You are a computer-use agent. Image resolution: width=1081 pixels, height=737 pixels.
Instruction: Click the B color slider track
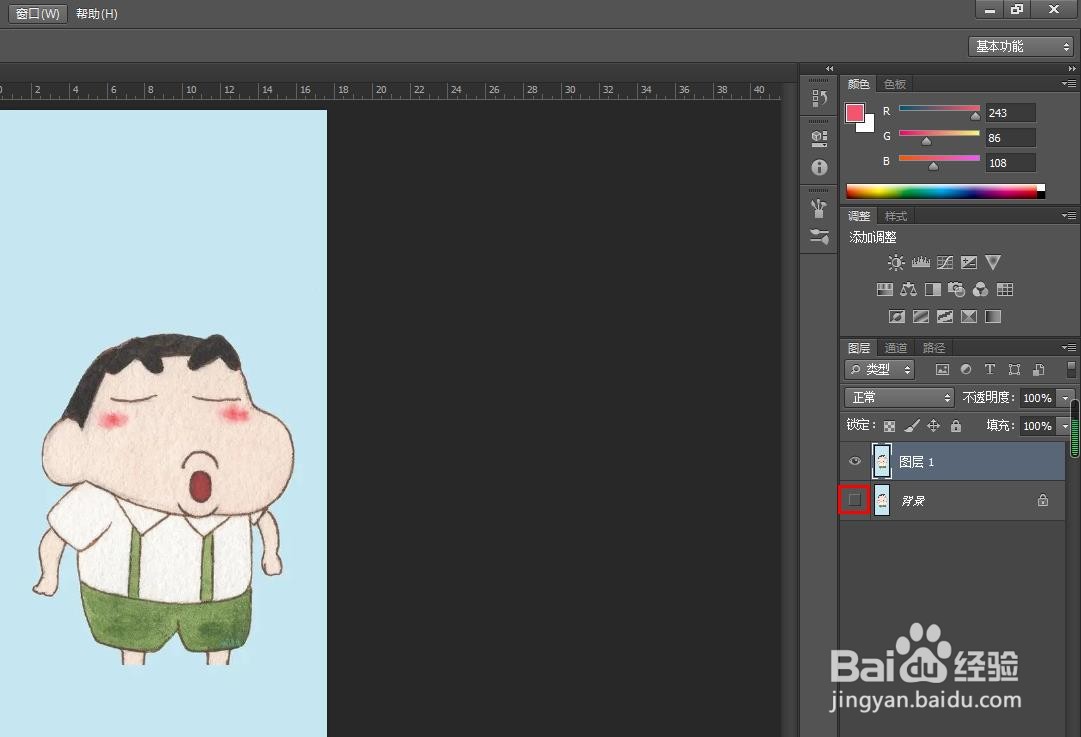click(939, 158)
